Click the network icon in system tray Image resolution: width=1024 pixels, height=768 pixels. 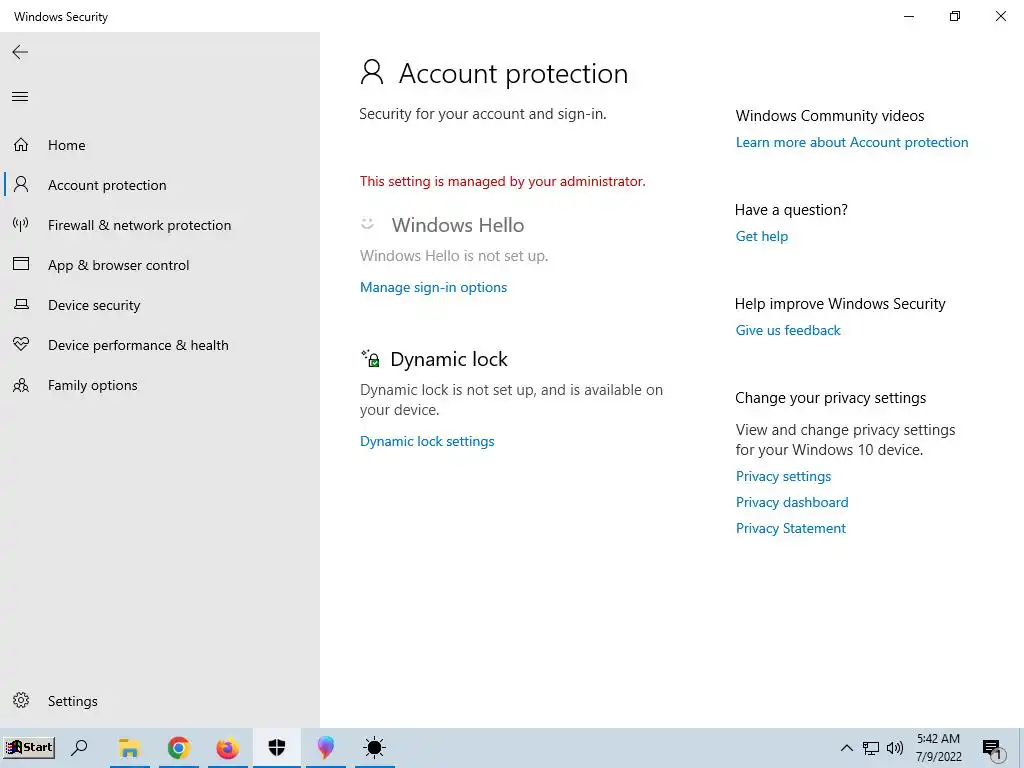[x=871, y=748]
